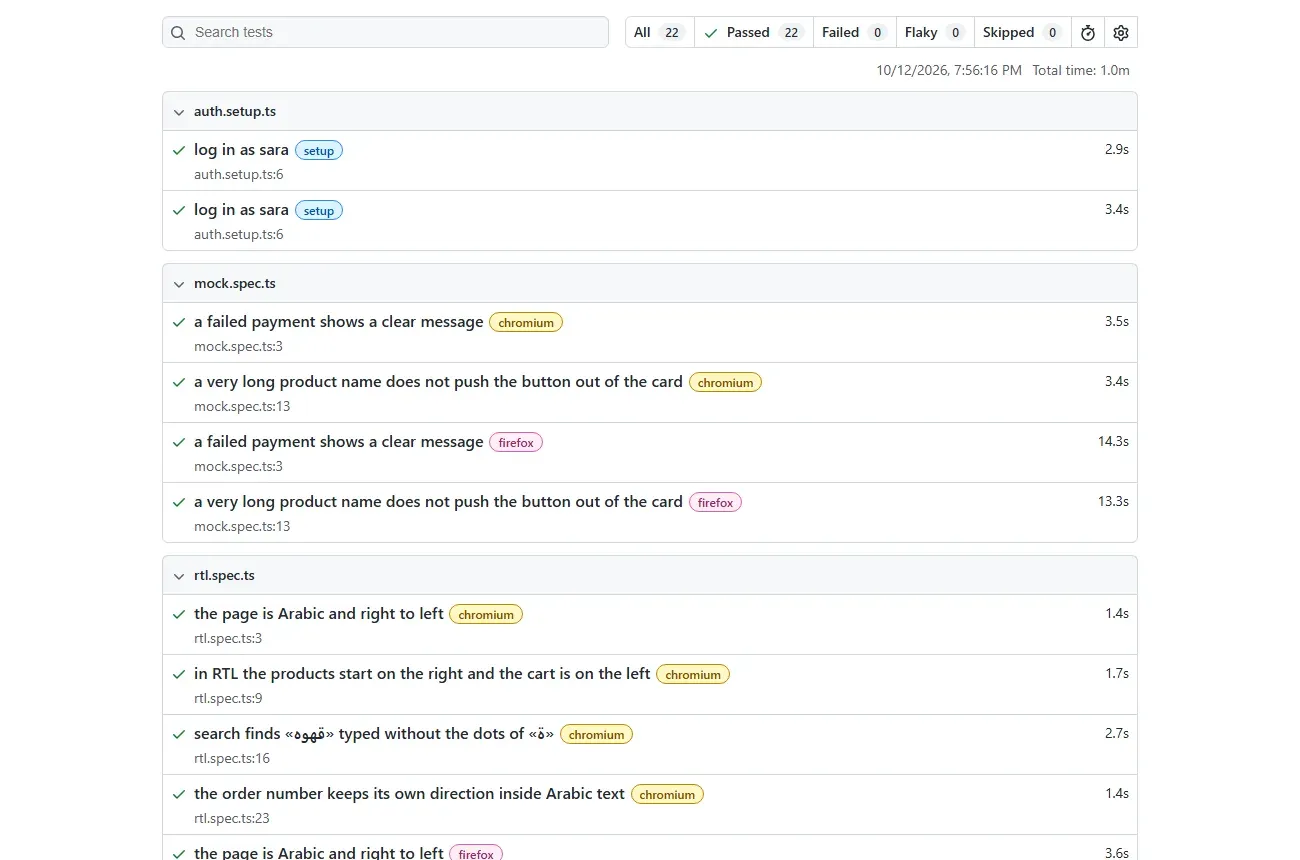Open the firefox long product name test
Image resolution: width=1300 pixels, height=860 pixels.
coord(438,502)
